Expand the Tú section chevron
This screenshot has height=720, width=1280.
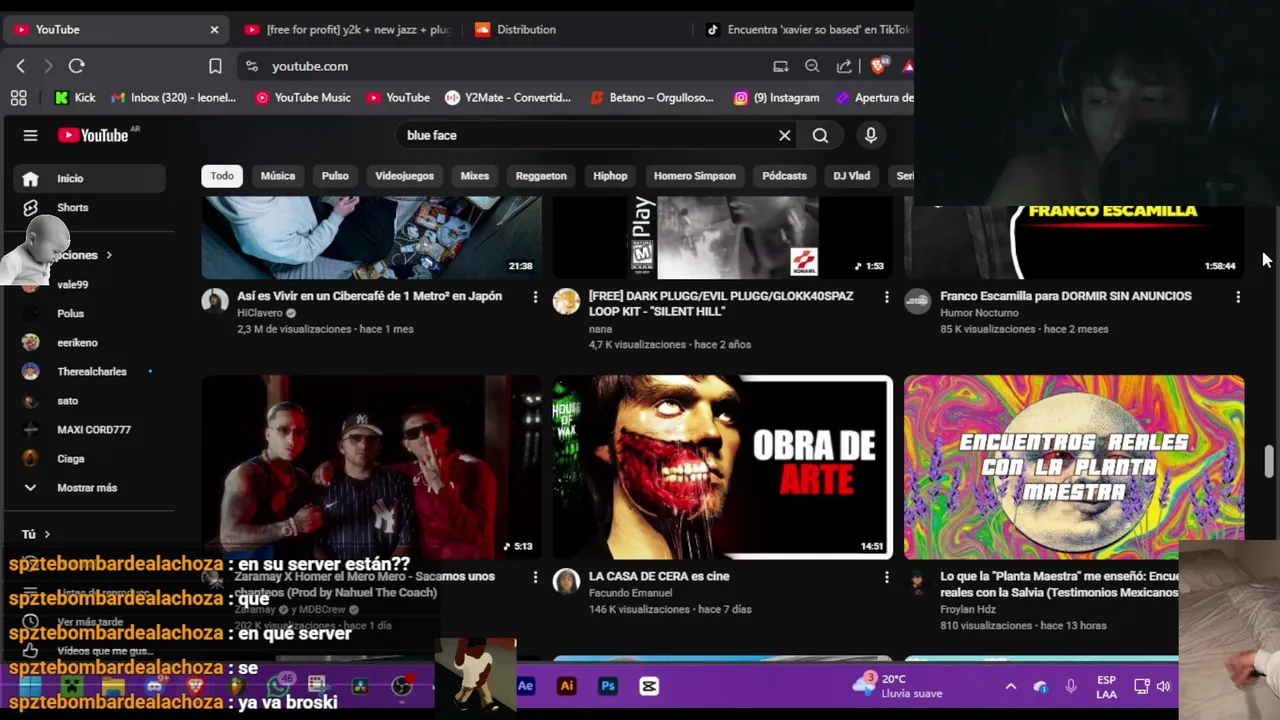tap(47, 534)
